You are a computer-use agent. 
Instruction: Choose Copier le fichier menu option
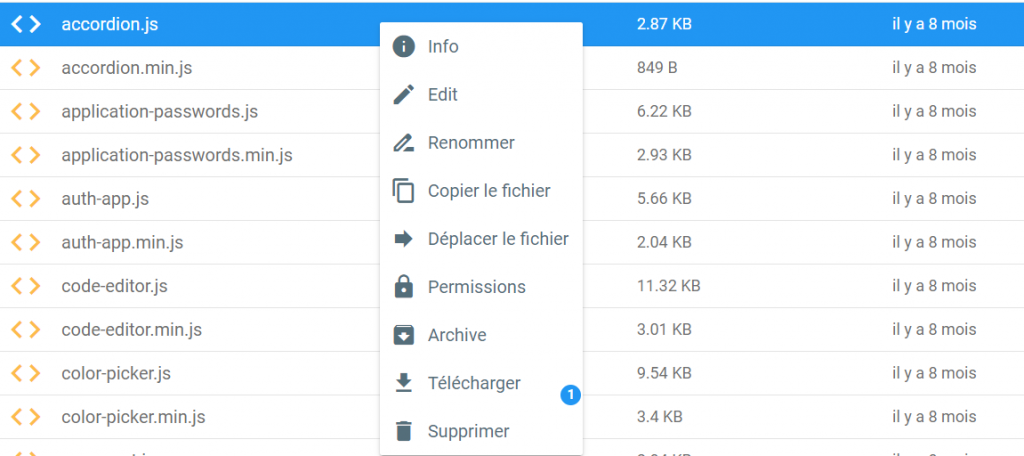[x=489, y=191]
